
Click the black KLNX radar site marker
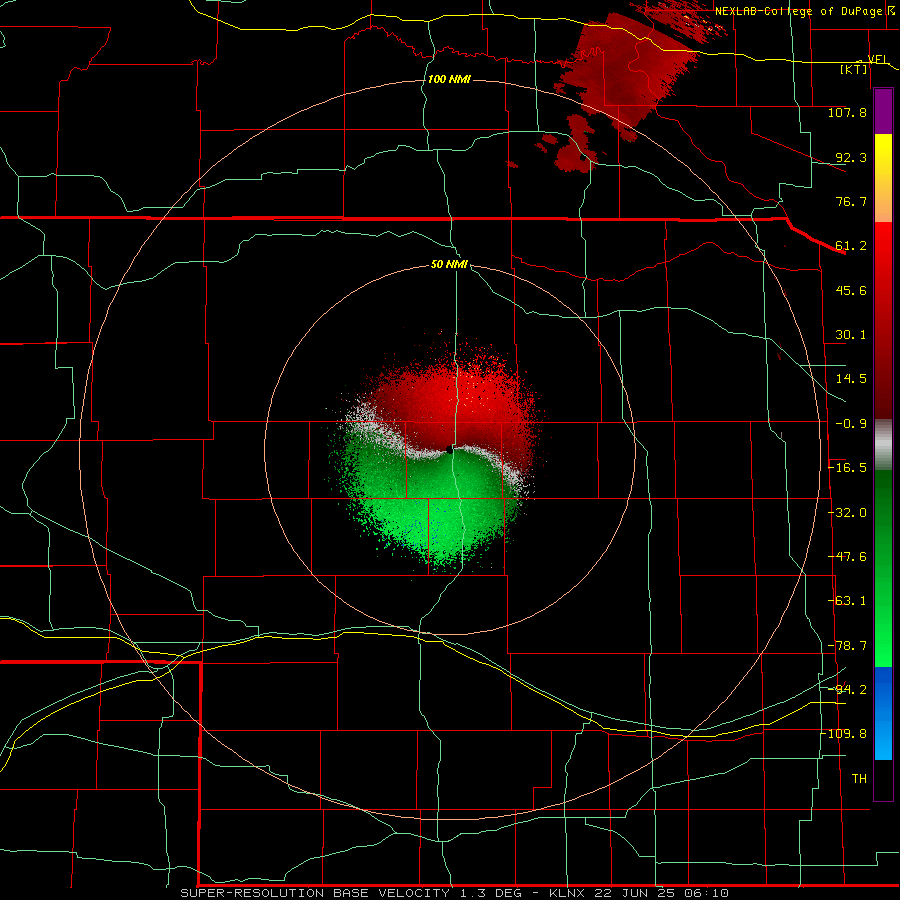(450, 451)
